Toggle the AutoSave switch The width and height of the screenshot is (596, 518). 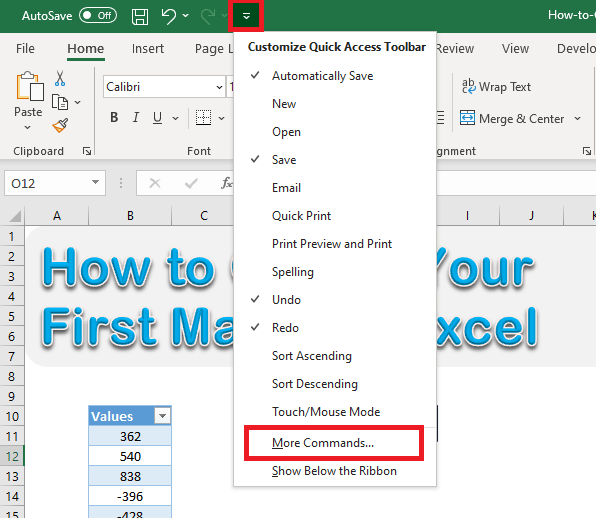pyautogui.click(x=98, y=16)
